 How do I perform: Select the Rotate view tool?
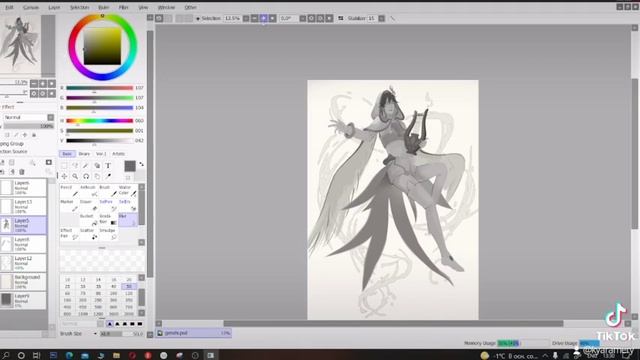86,176
